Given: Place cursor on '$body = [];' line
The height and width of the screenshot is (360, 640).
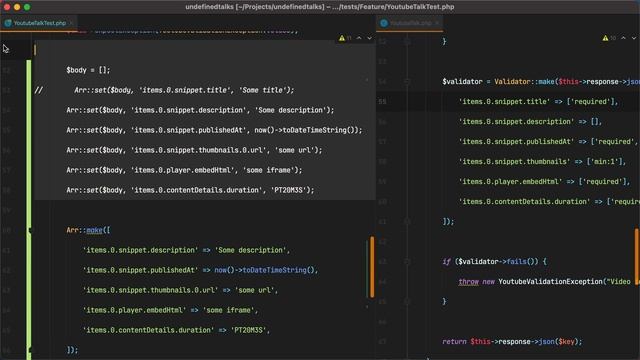Looking at the screenshot, I should [88, 70].
